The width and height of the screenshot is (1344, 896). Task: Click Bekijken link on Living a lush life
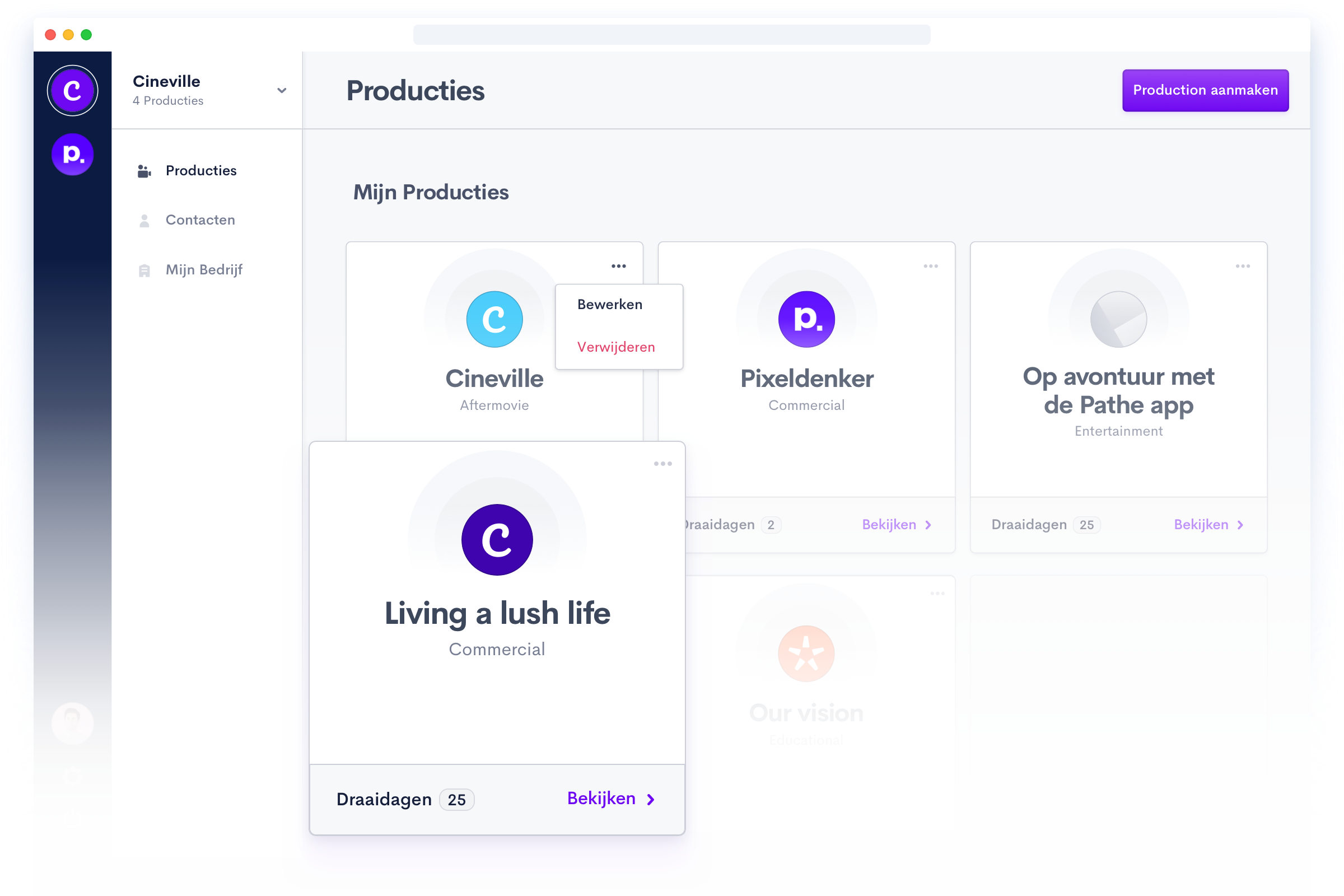click(601, 799)
